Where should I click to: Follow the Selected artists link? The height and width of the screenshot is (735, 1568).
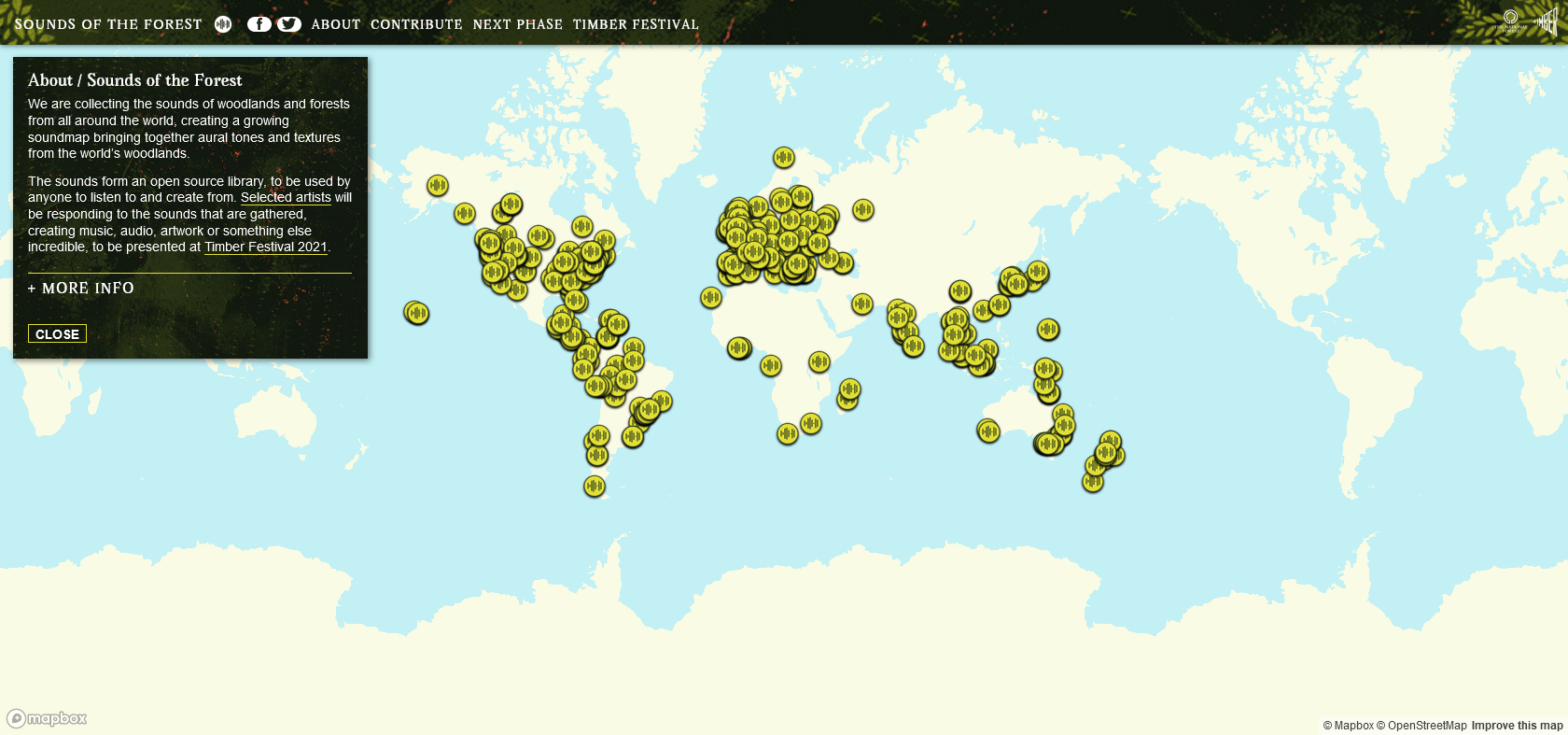pos(286,198)
